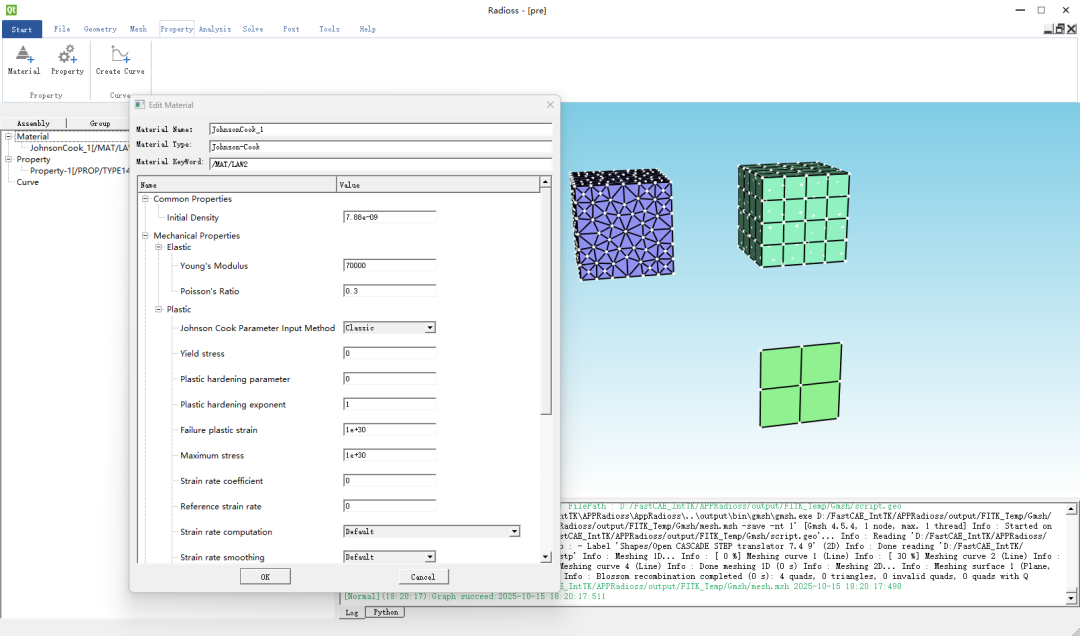Click the Name column header
This screenshot has width=1080, height=636.
(x=237, y=185)
